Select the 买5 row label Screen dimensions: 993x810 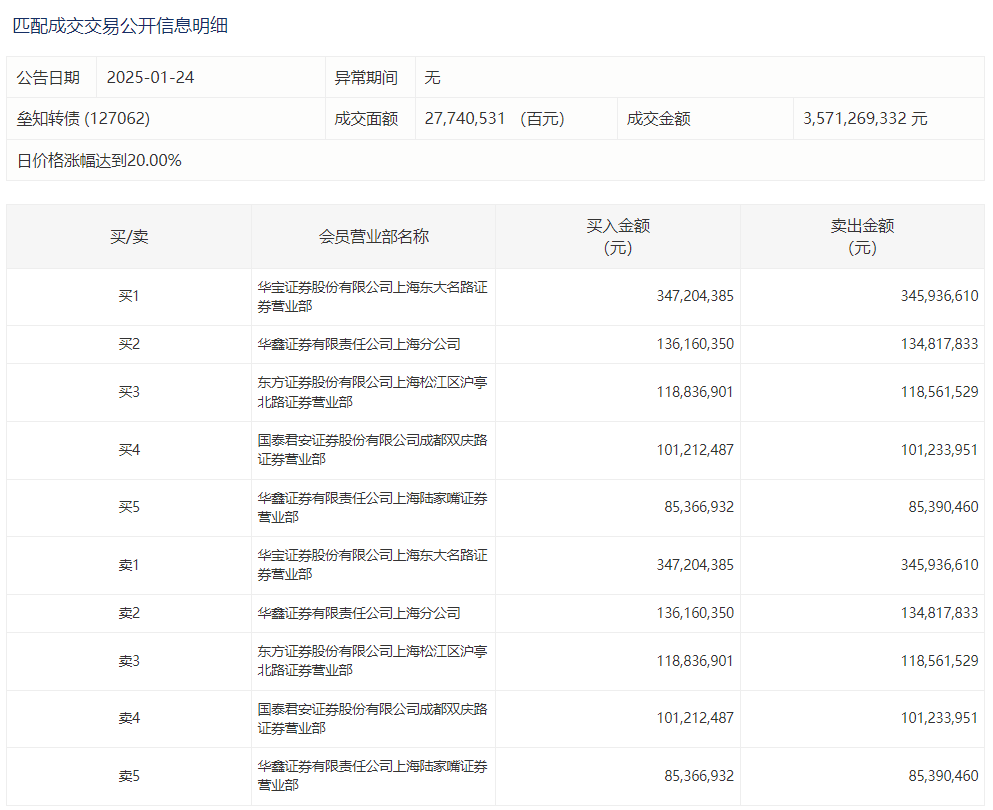tap(129, 508)
